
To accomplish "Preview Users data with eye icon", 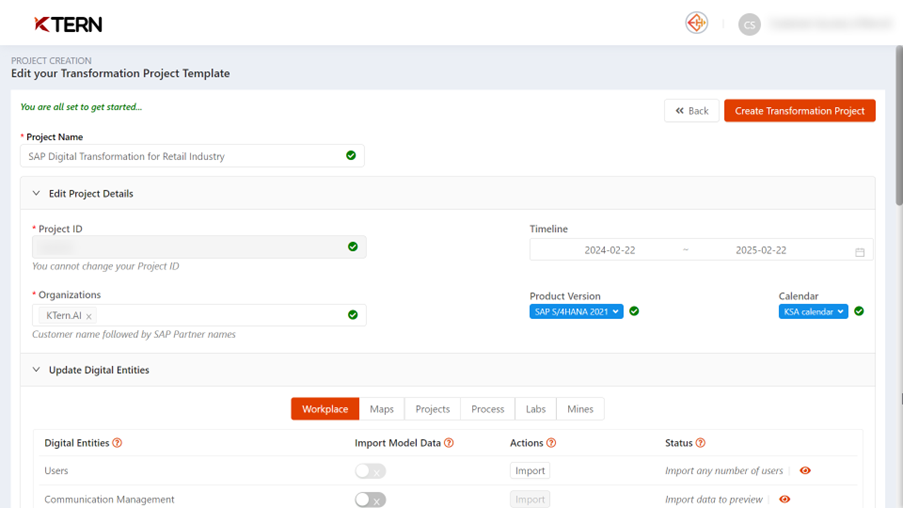I will click(x=805, y=471).
